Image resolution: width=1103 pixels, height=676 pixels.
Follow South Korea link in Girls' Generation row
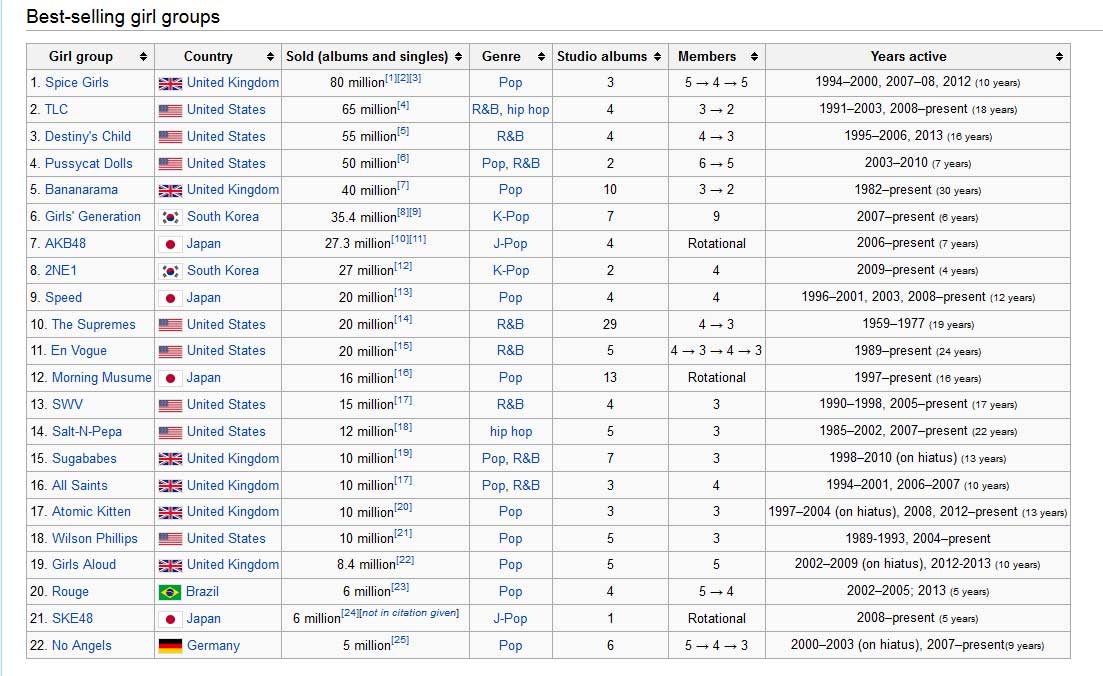tap(223, 216)
